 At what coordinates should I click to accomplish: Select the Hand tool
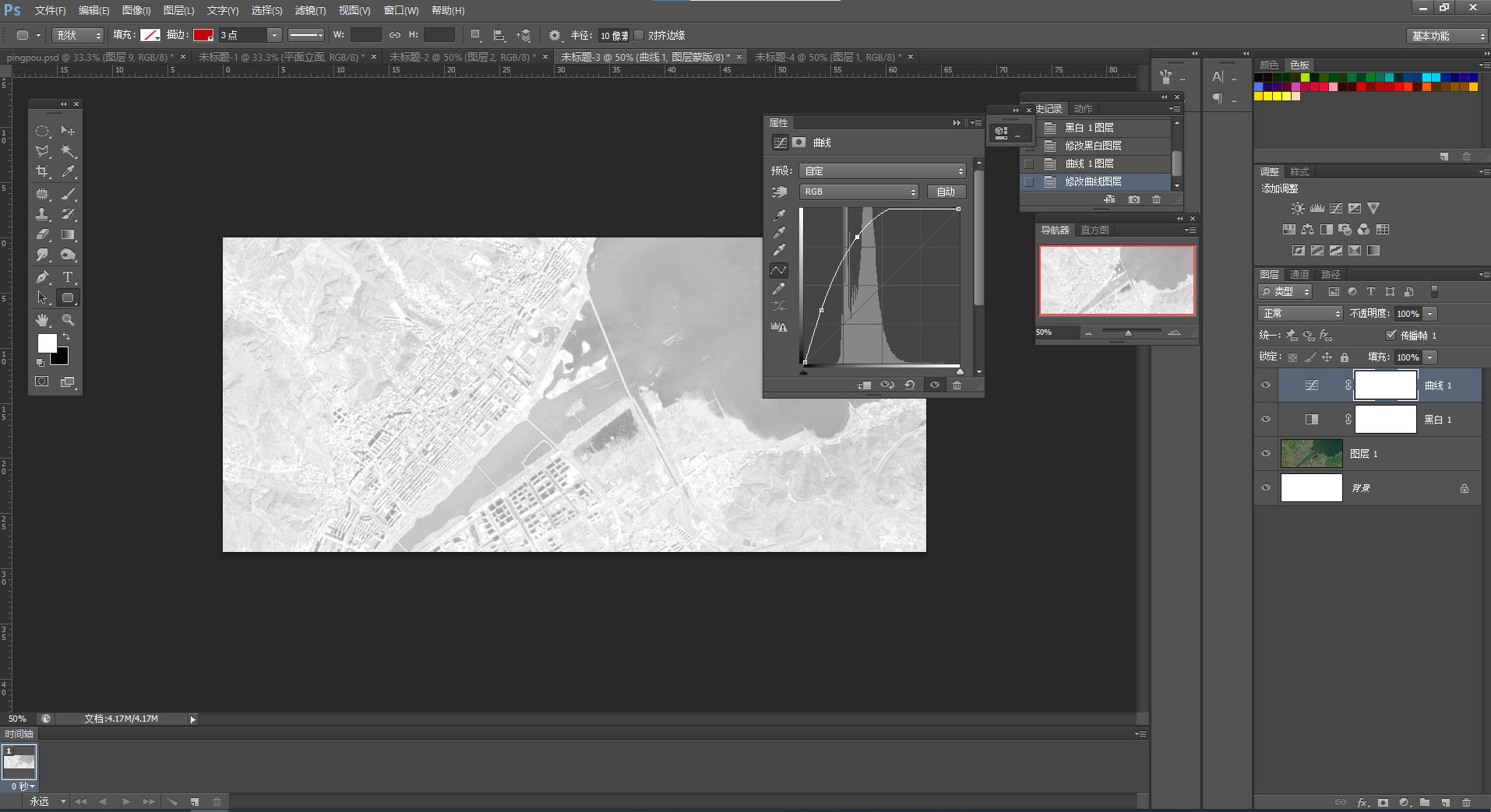click(43, 320)
